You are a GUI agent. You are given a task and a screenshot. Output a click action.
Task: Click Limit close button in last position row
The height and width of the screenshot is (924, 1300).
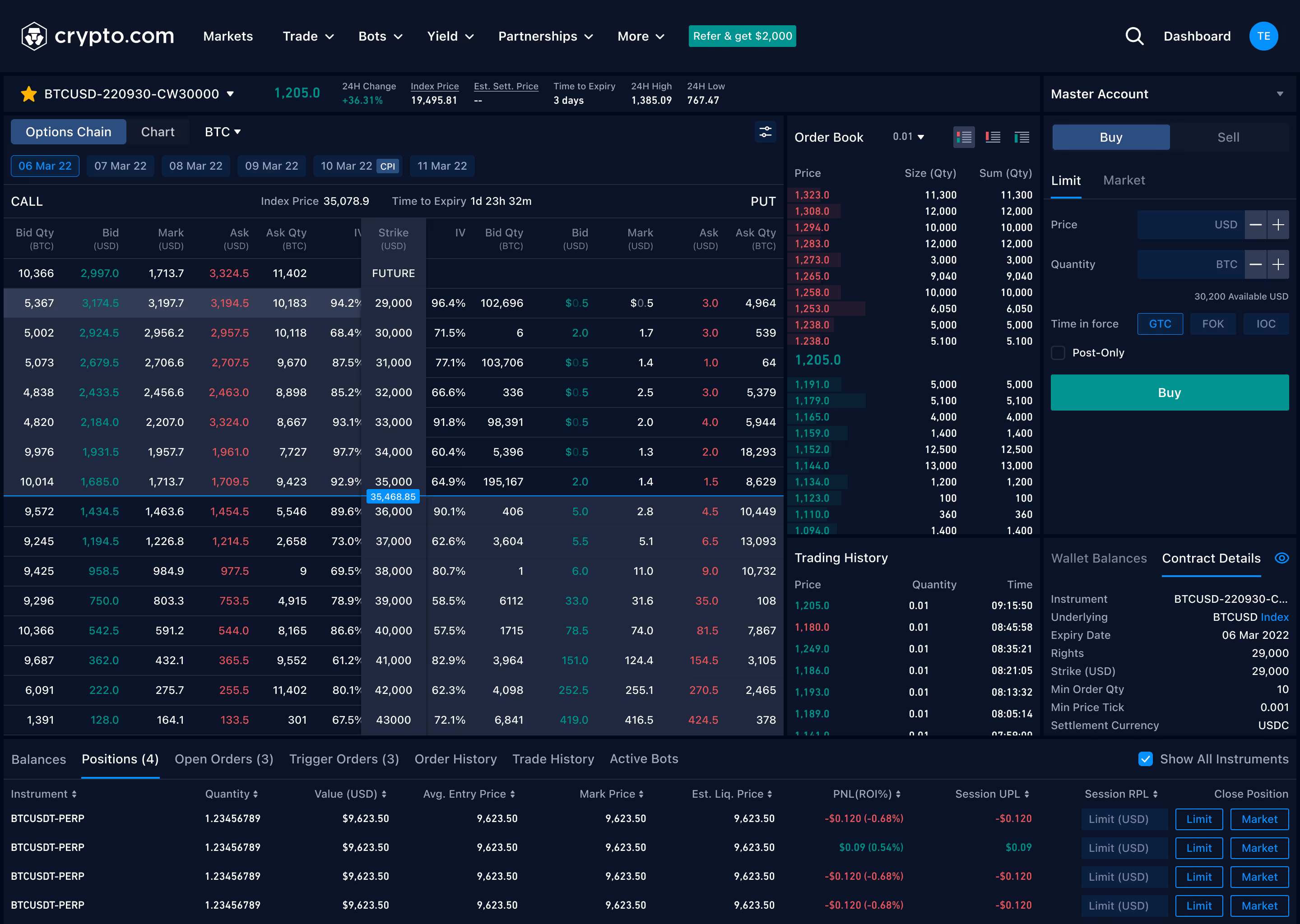tap(1199, 906)
